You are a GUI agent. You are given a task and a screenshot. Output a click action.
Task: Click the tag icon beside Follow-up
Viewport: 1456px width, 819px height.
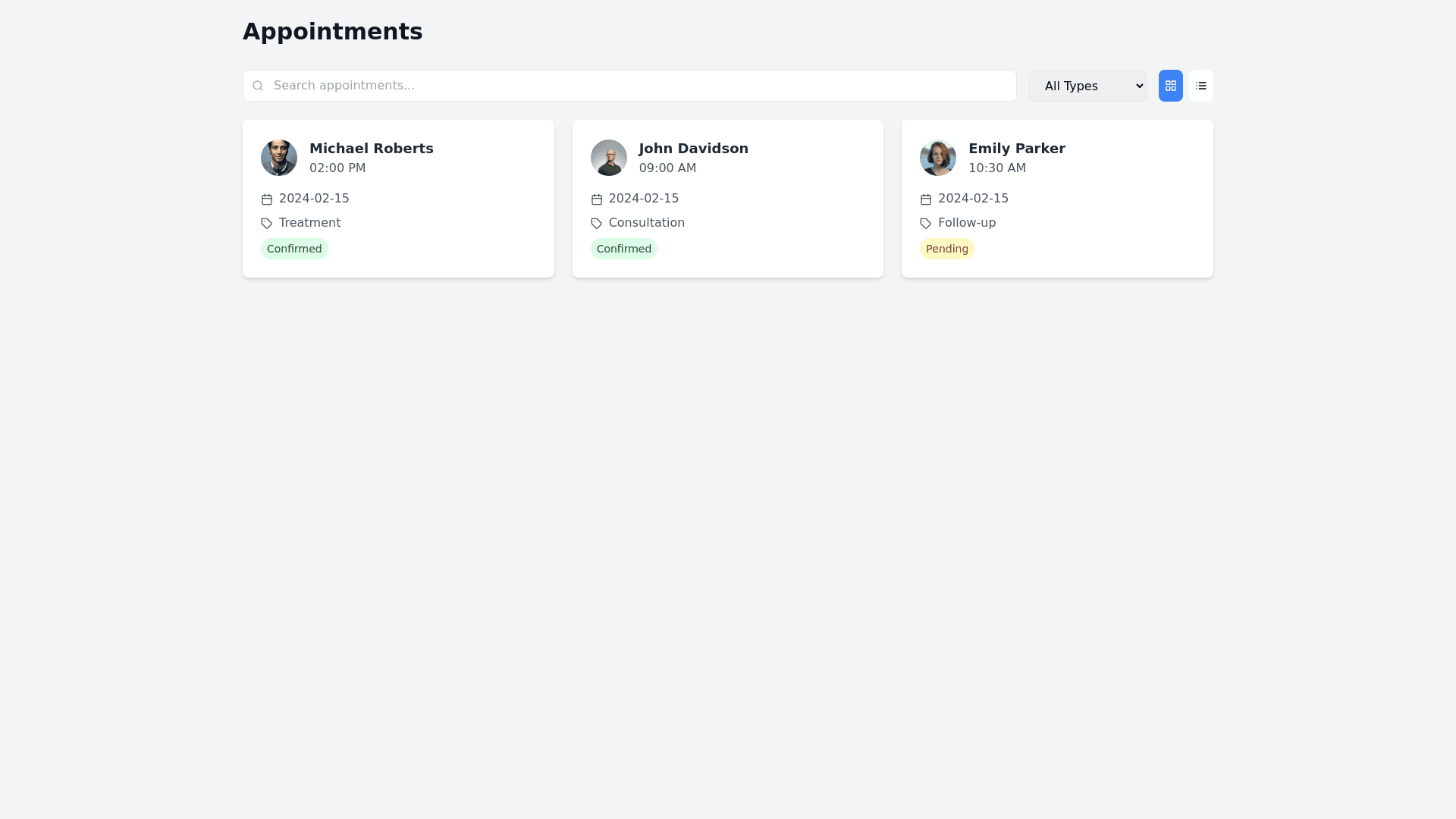click(x=925, y=224)
